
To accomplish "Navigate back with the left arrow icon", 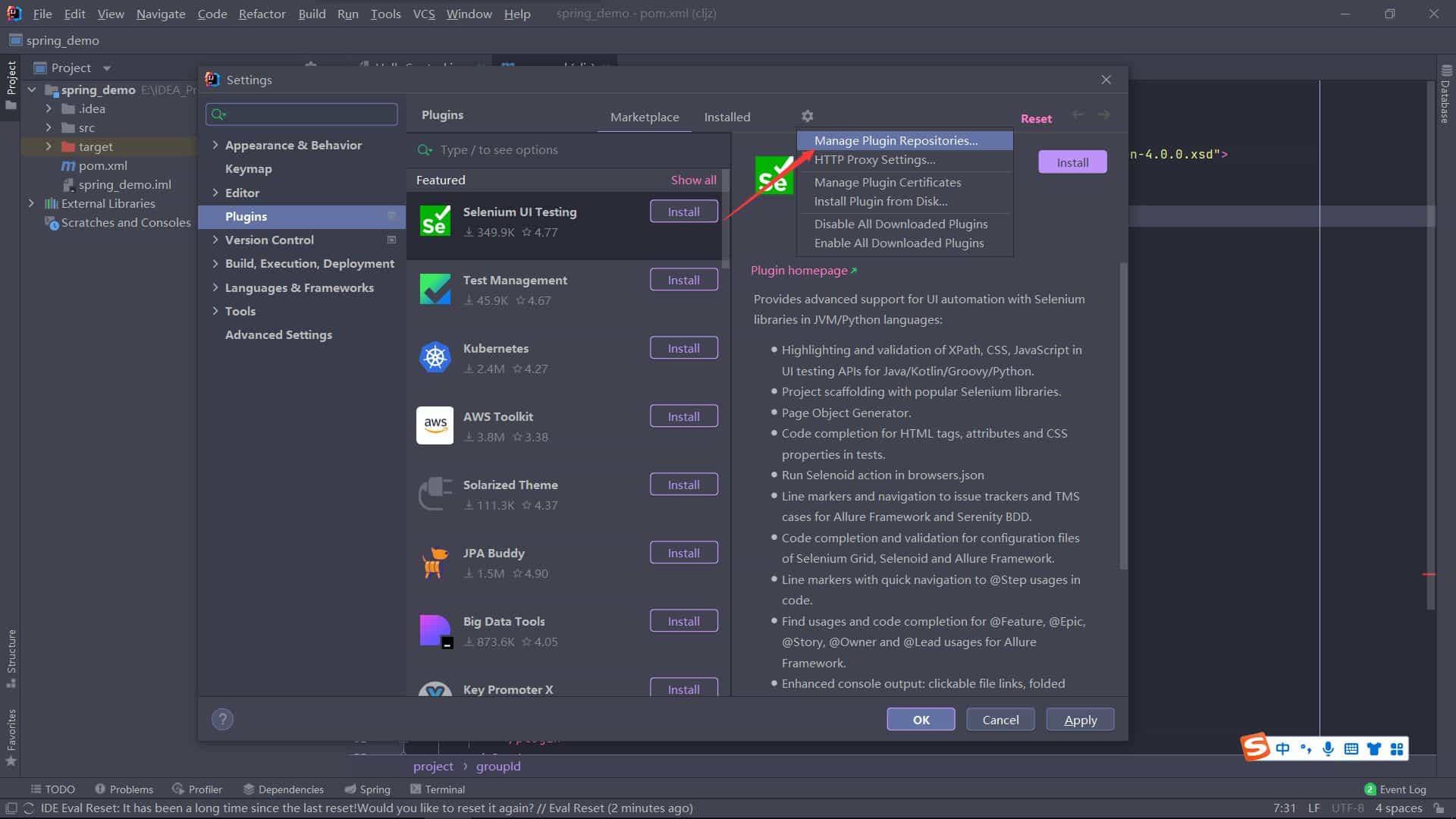I will click(x=1078, y=115).
